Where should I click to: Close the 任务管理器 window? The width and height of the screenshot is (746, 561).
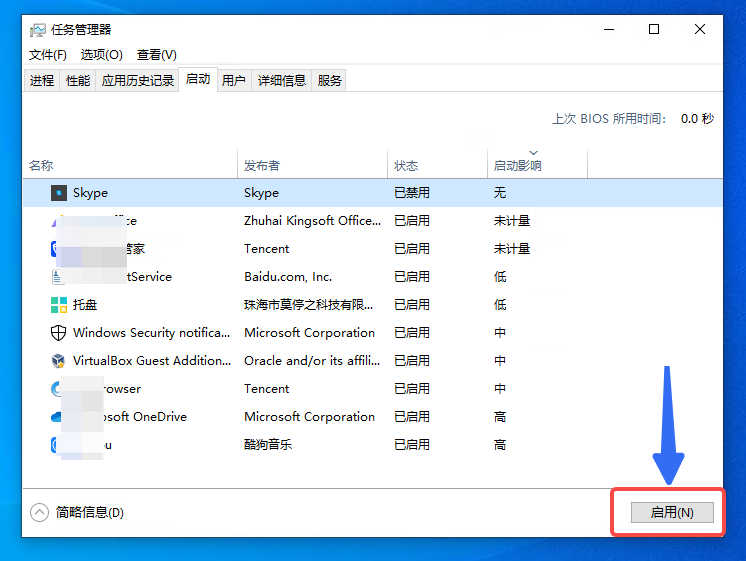[700, 30]
